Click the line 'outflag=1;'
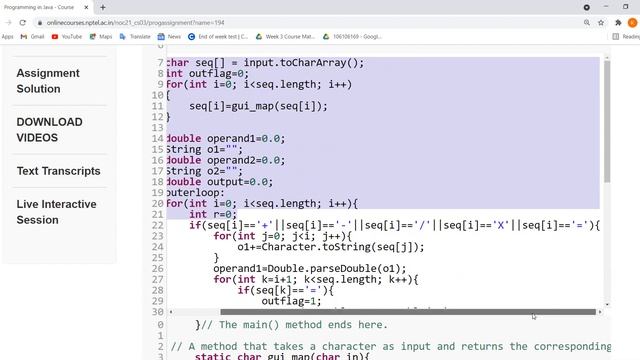This screenshot has height=360, width=640. point(291,301)
